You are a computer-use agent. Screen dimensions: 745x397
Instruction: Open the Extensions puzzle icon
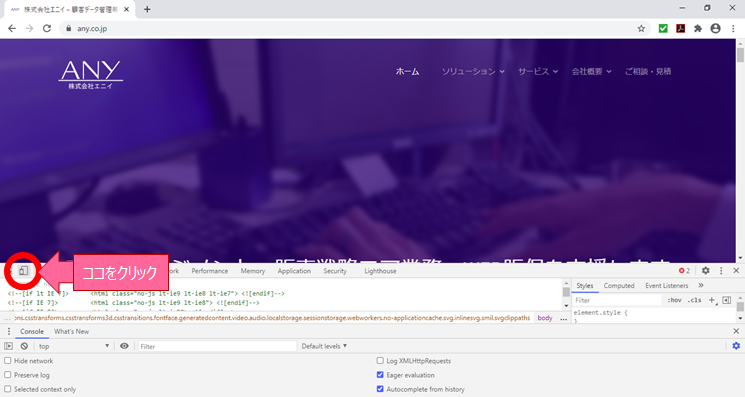[x=697, y=28]
